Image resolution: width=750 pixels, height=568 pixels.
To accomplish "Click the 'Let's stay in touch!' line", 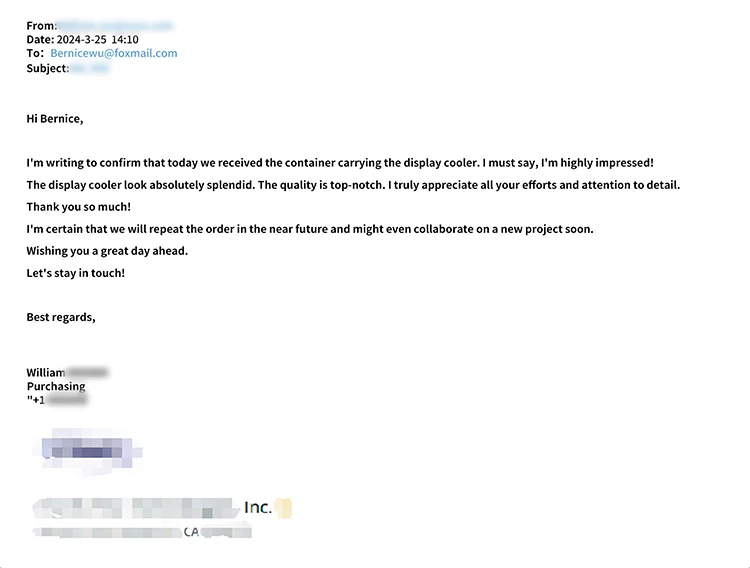I will pos(76,273).
